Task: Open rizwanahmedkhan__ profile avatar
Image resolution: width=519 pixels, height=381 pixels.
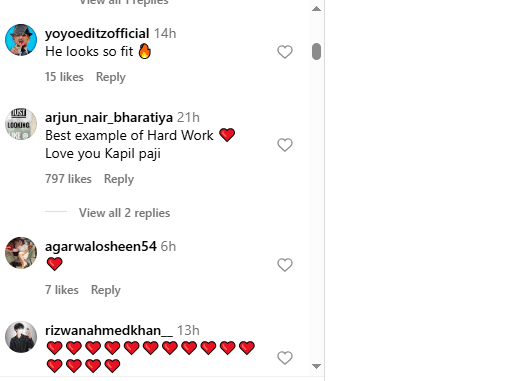Action: coord(21,337)
